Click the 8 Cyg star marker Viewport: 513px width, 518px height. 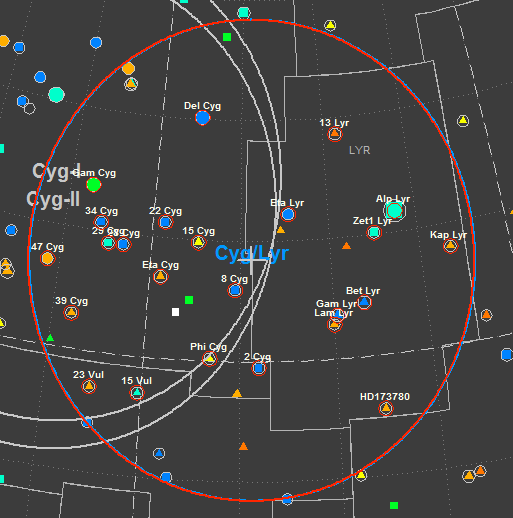235,291
